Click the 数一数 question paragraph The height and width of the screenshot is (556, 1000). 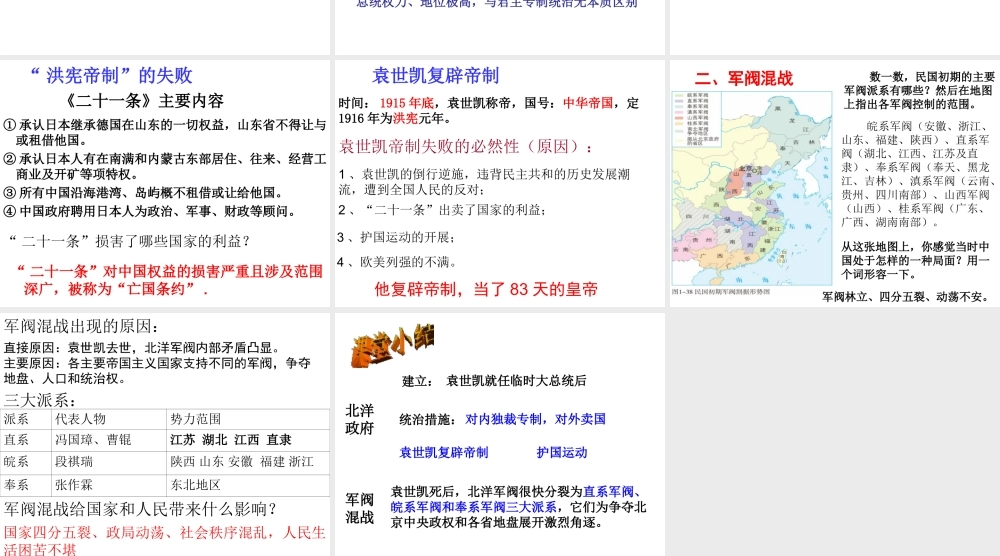point(919,91)
